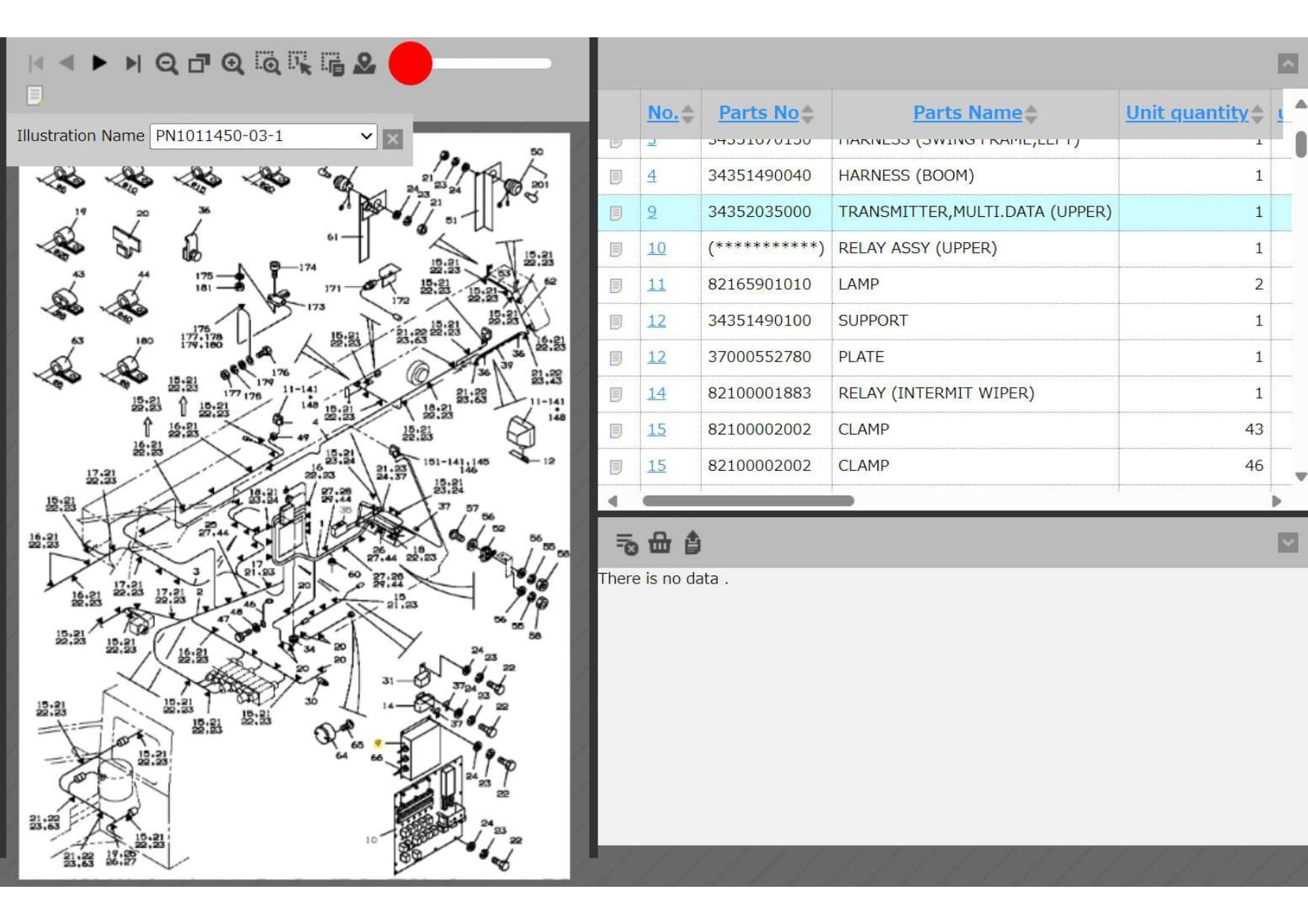Open item number 9 link
This screenshot has width=1308, height=924.
coord(652,212)
